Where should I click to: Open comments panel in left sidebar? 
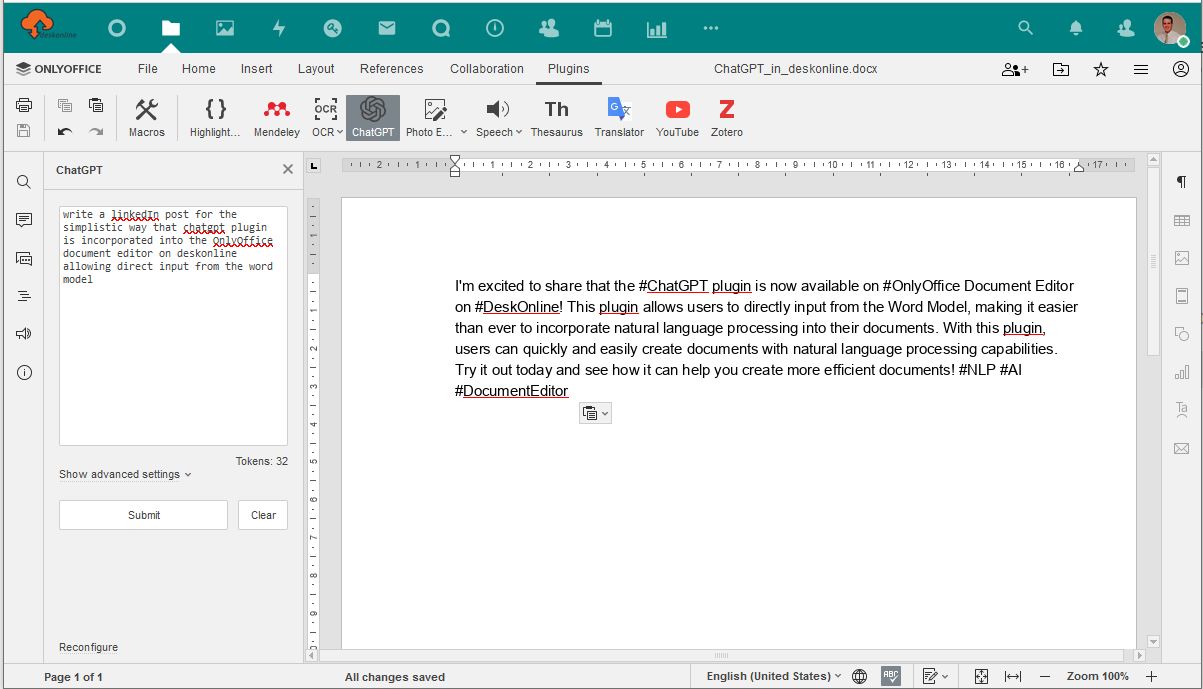pyautogui.click(x=24, y=219)
